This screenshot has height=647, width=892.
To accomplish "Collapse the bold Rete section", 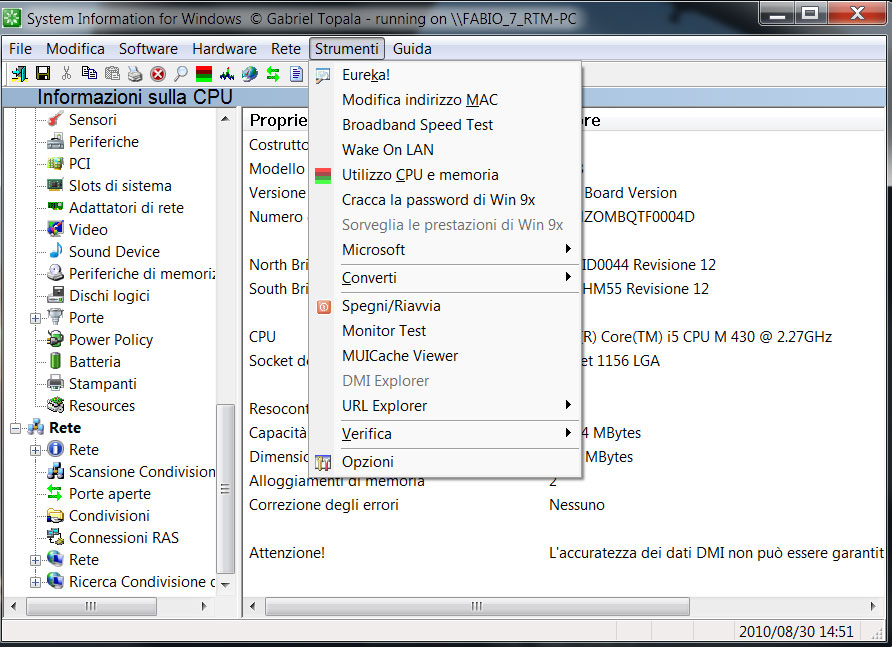I will [x=15, y=428].
